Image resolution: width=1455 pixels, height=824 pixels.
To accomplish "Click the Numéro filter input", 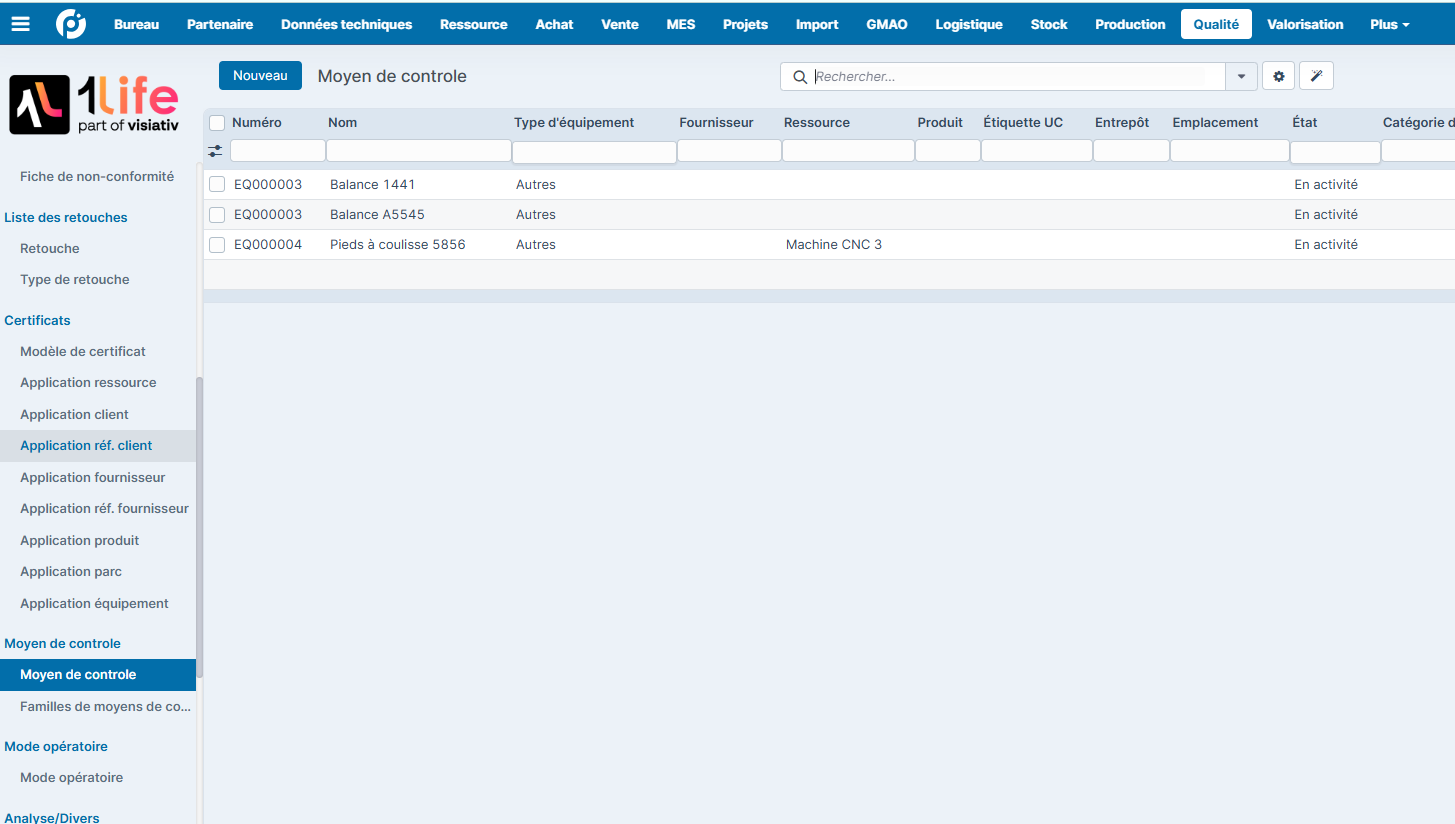I will (x=277, y=151).
